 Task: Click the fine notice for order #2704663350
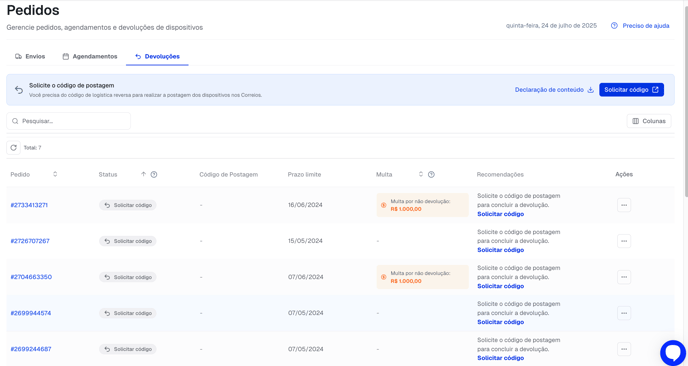[x=423, y=277]
